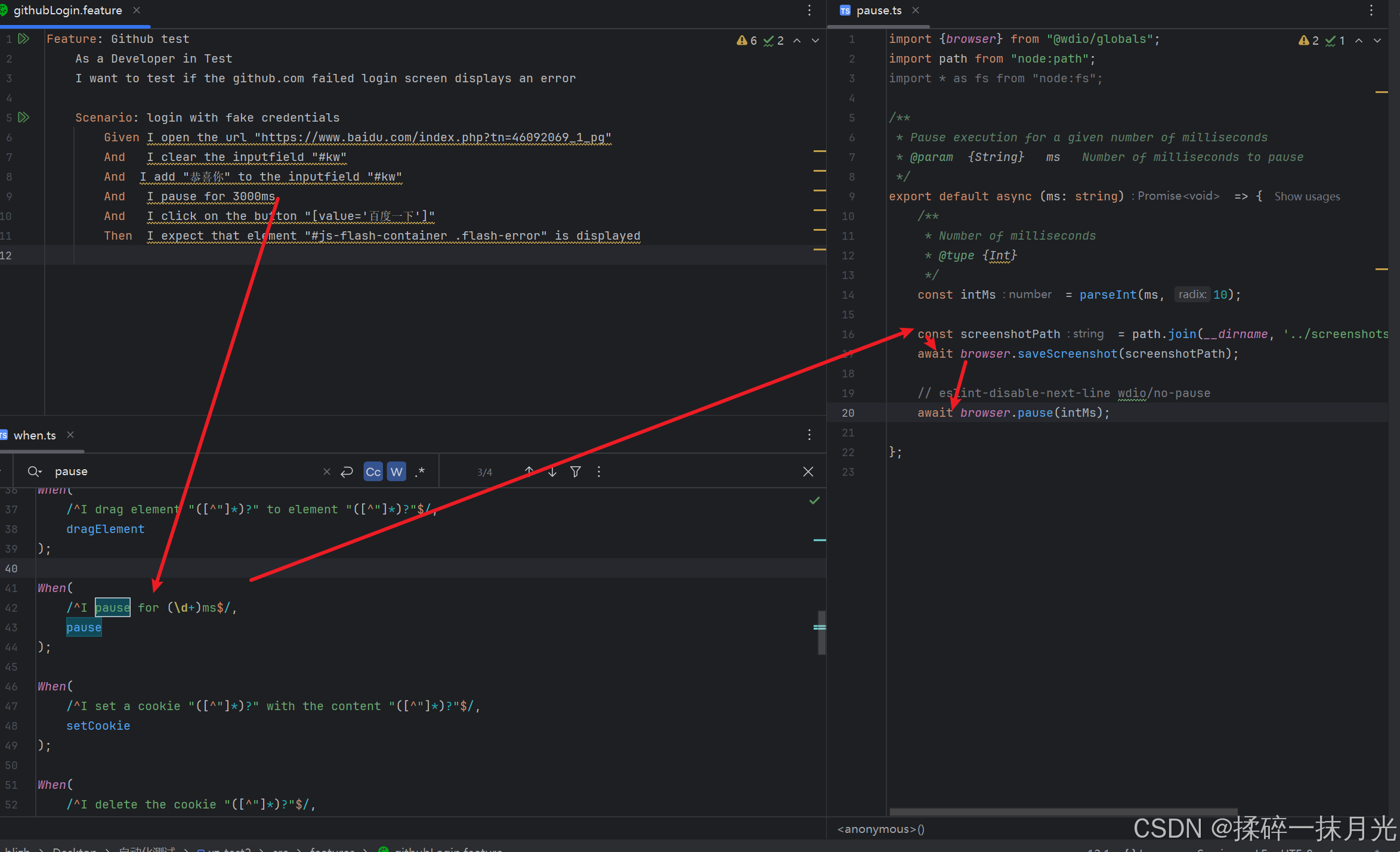Toggle Words (W) search option
1400x852 pixels.
(x=396, y=472)
